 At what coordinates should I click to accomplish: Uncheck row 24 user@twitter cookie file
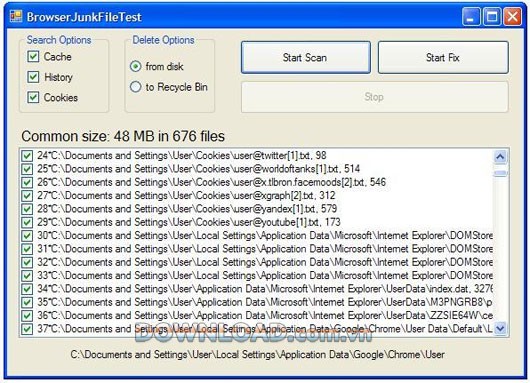click(x=27, y=156)
